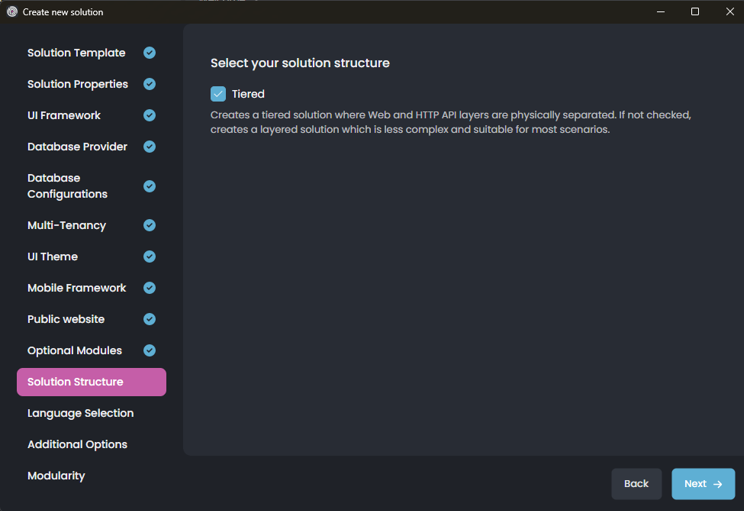Click the app icon in the title bar

click(x=12, y=12)
